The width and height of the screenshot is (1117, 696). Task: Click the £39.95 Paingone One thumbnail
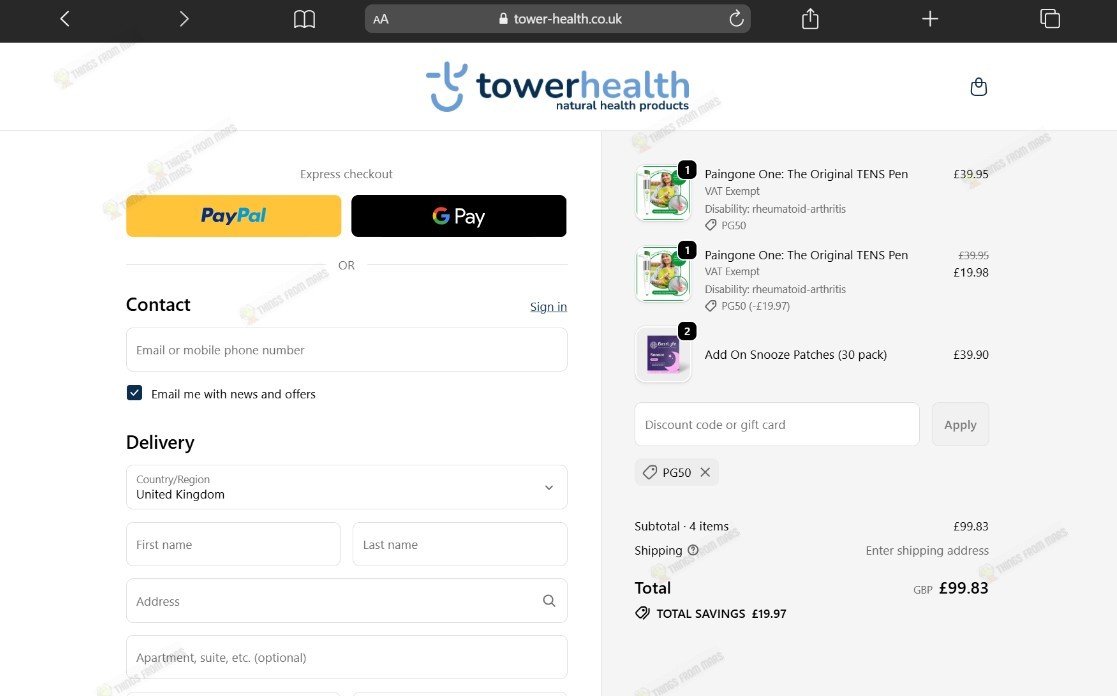click(x=663, y=193)
